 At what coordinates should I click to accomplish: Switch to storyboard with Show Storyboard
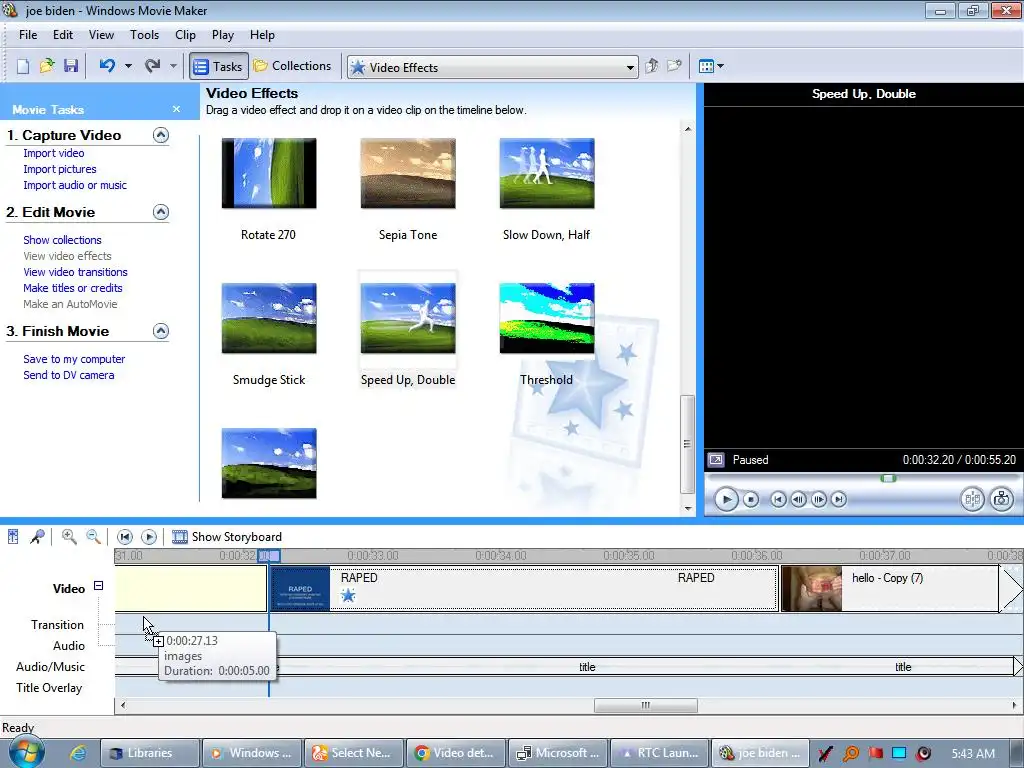[x=227, y=537]
